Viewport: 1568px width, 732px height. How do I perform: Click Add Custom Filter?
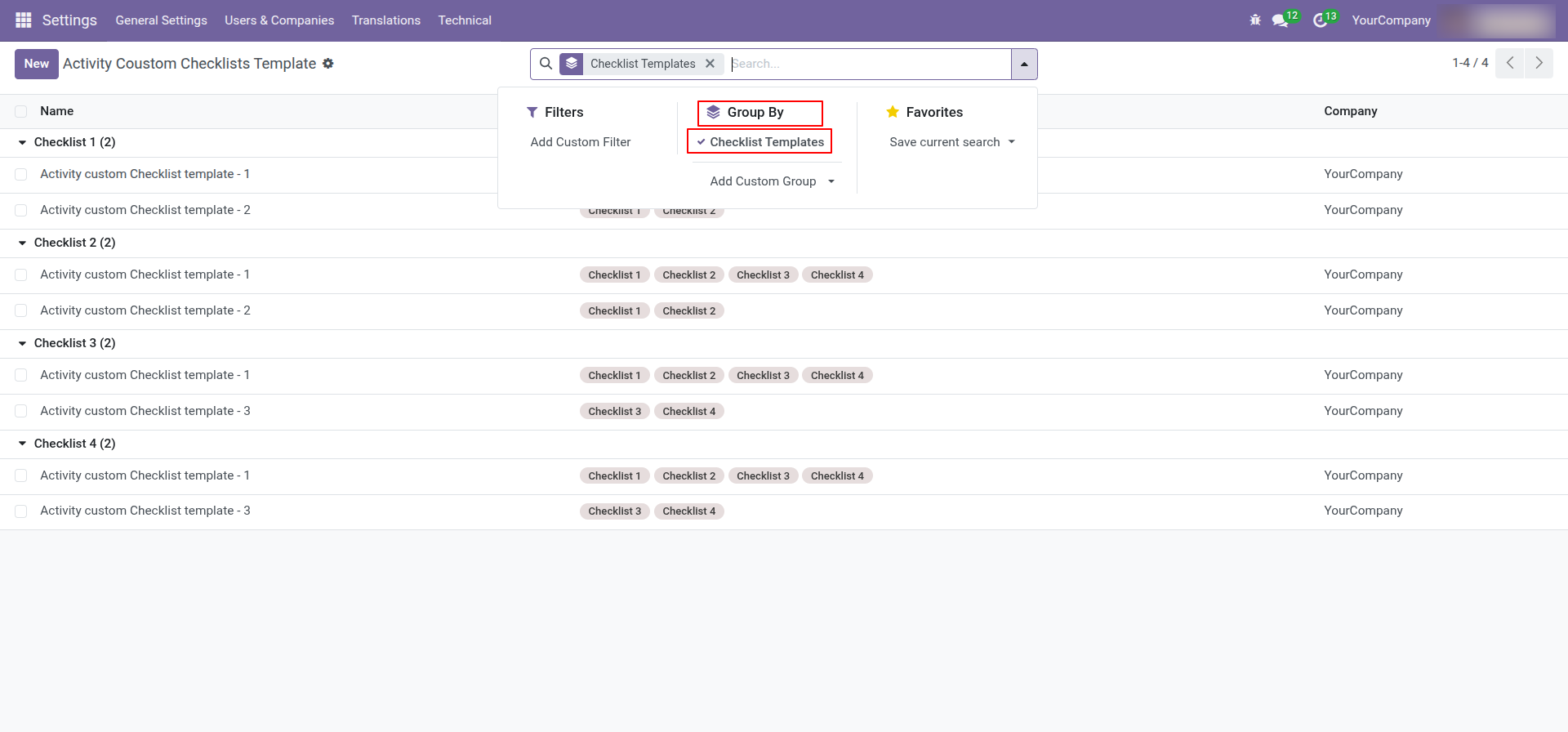click(581, 142)
